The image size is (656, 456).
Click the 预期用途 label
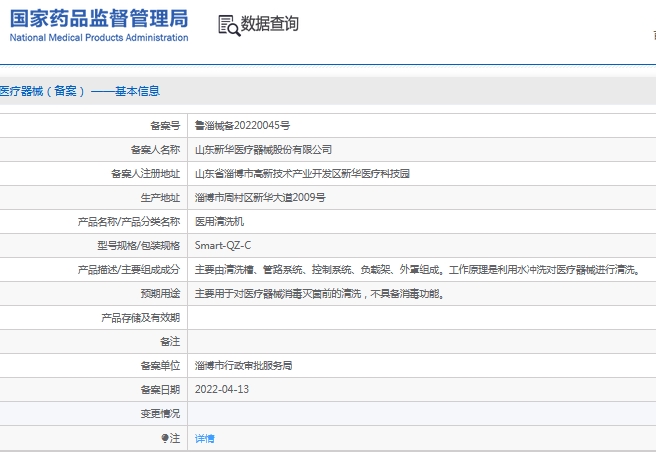point(160,294)
